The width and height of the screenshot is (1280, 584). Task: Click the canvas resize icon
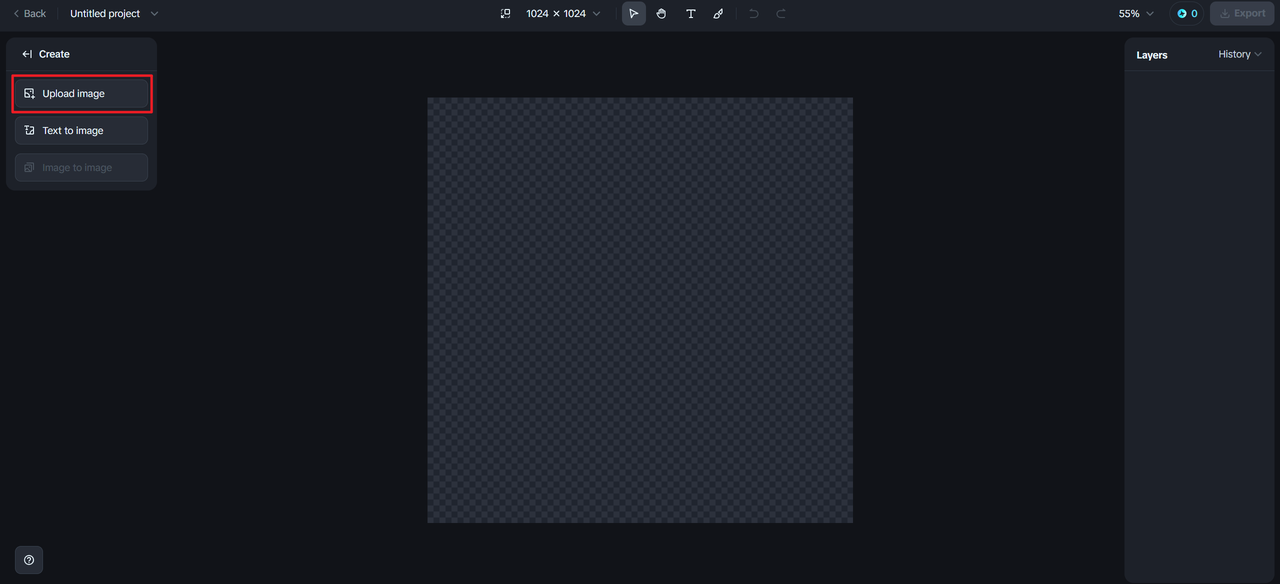click(x=505, y=14)
